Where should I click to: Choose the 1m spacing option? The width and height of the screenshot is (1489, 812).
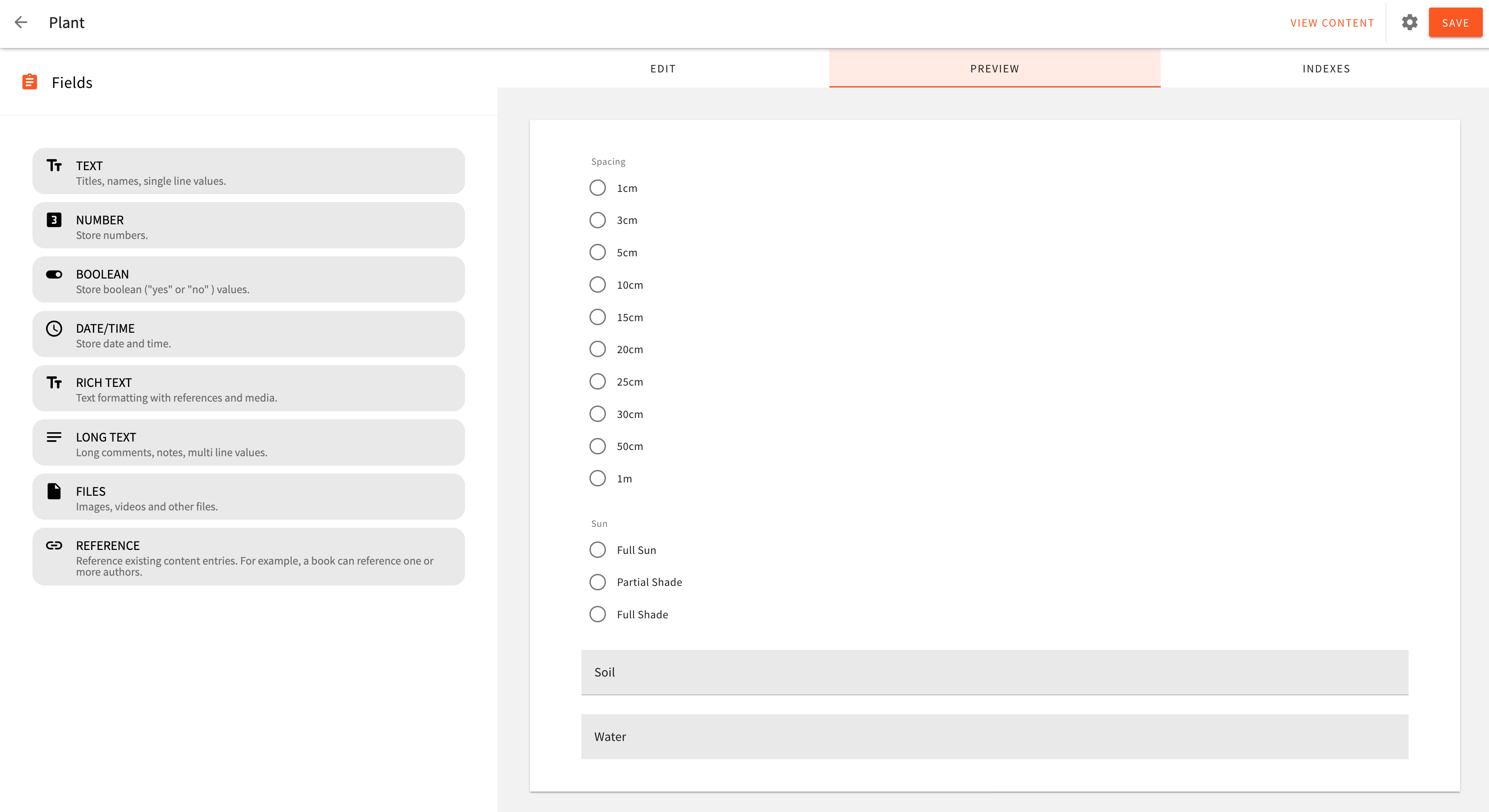(597, 478)
